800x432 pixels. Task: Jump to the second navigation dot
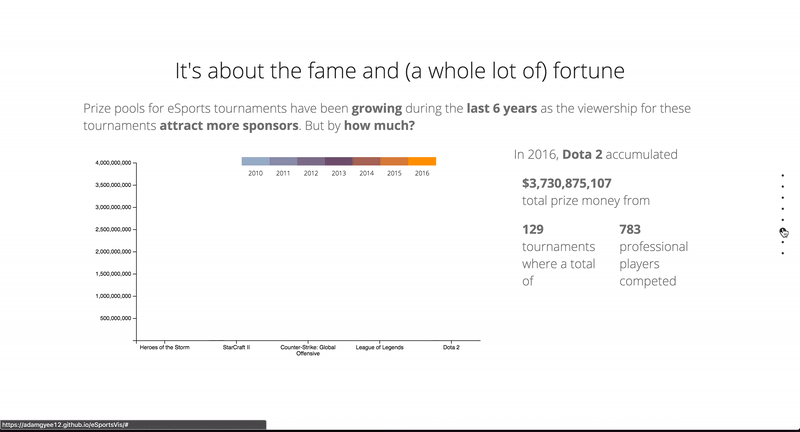pos(782,186)
